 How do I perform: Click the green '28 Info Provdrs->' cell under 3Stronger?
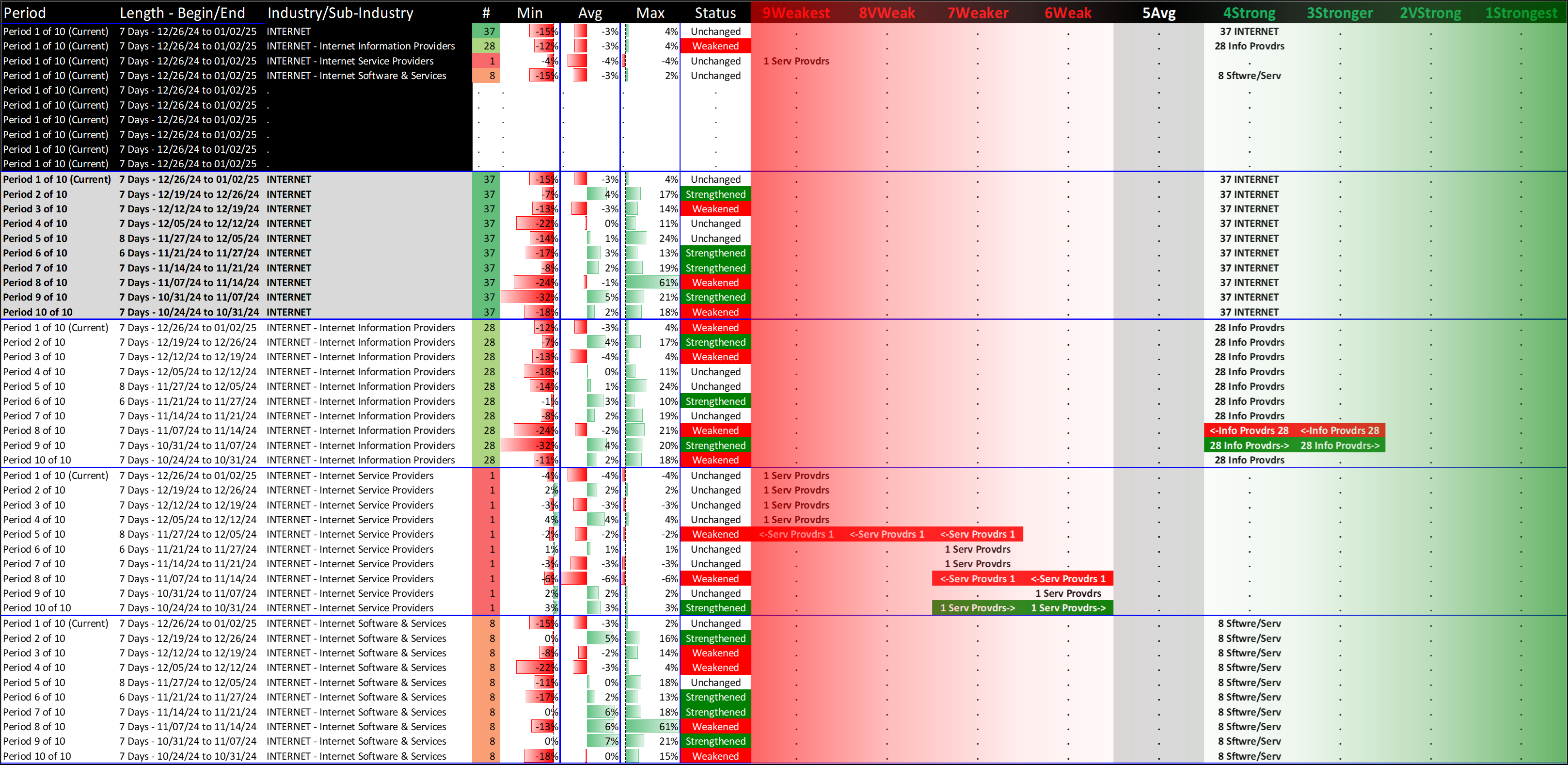(1340, 446)
